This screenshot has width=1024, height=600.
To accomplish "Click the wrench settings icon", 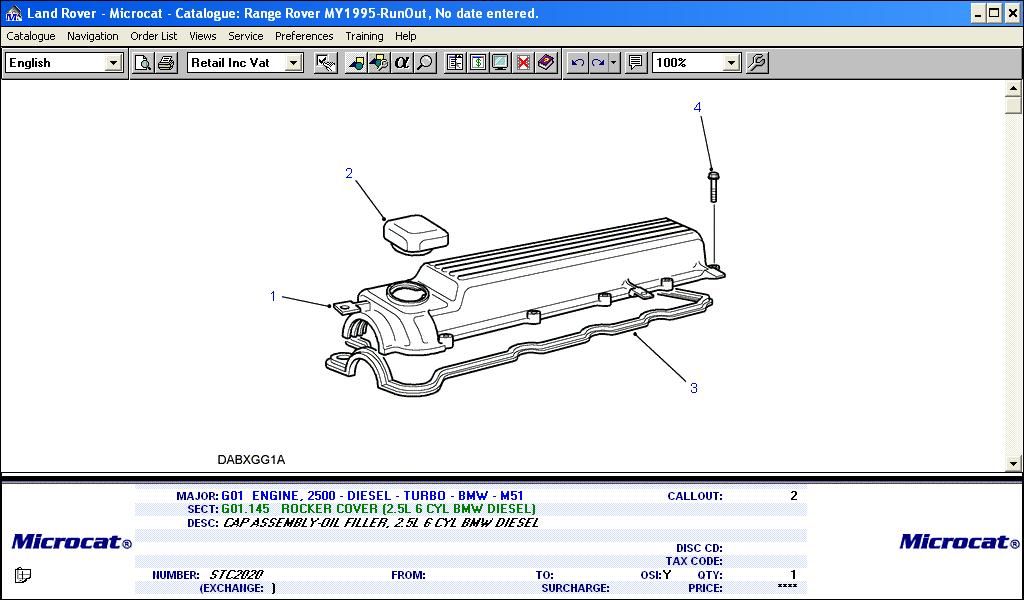I will tap(757, 63).
